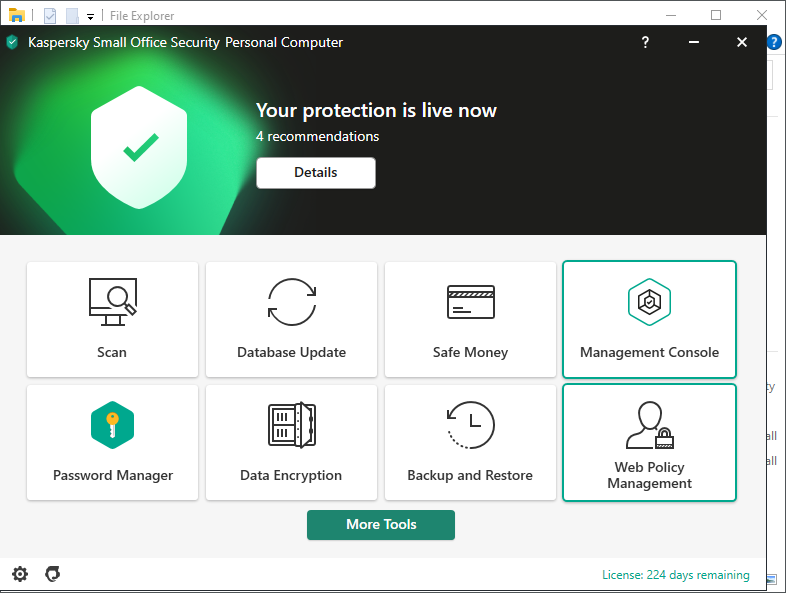The width and height of the screenshot is (786, 593).
Task: Open the Data Encryption tool
Action: tap(291, 443)
